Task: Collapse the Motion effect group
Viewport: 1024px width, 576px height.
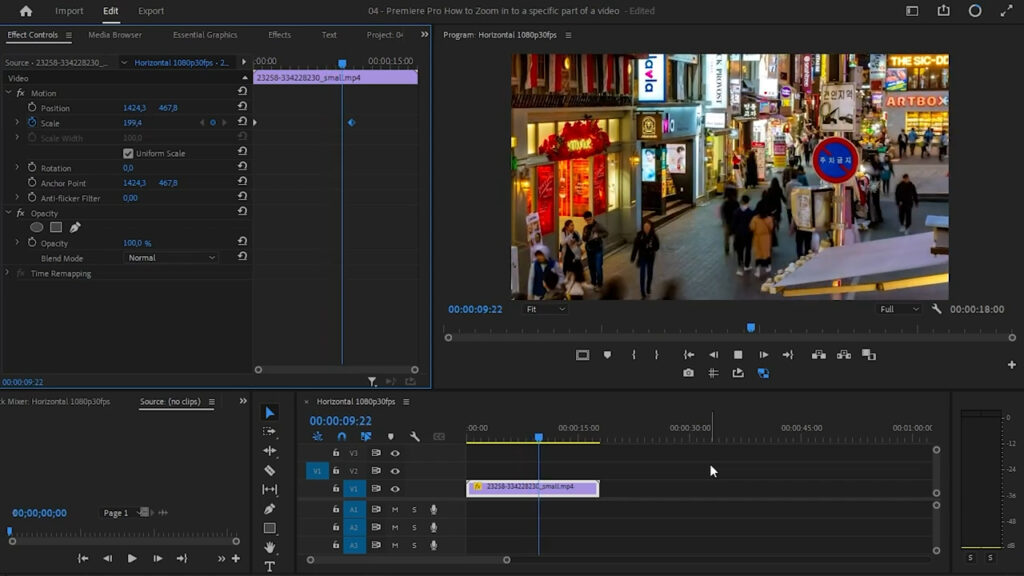Action: point(8,93)
